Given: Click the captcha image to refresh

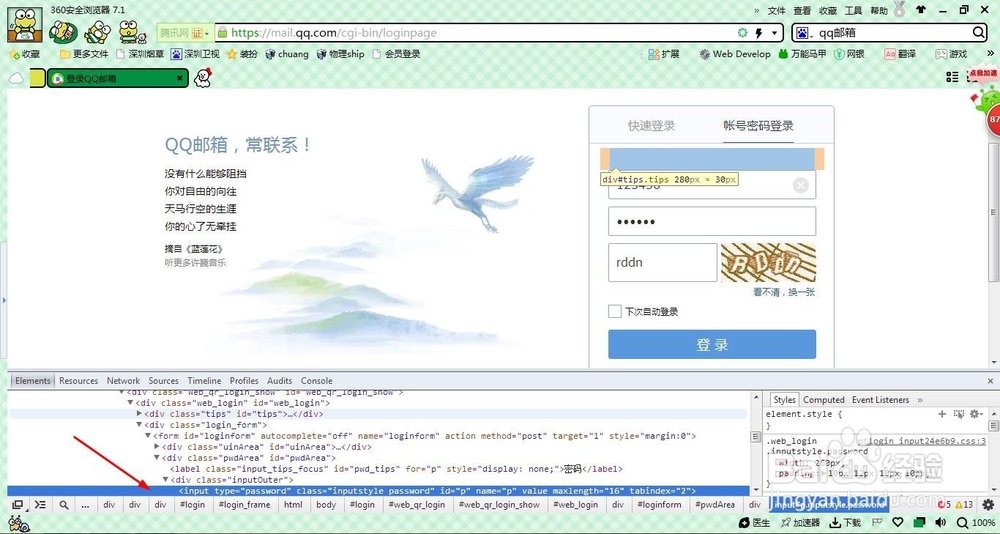Looking at the screenshot, I should 768,262.
